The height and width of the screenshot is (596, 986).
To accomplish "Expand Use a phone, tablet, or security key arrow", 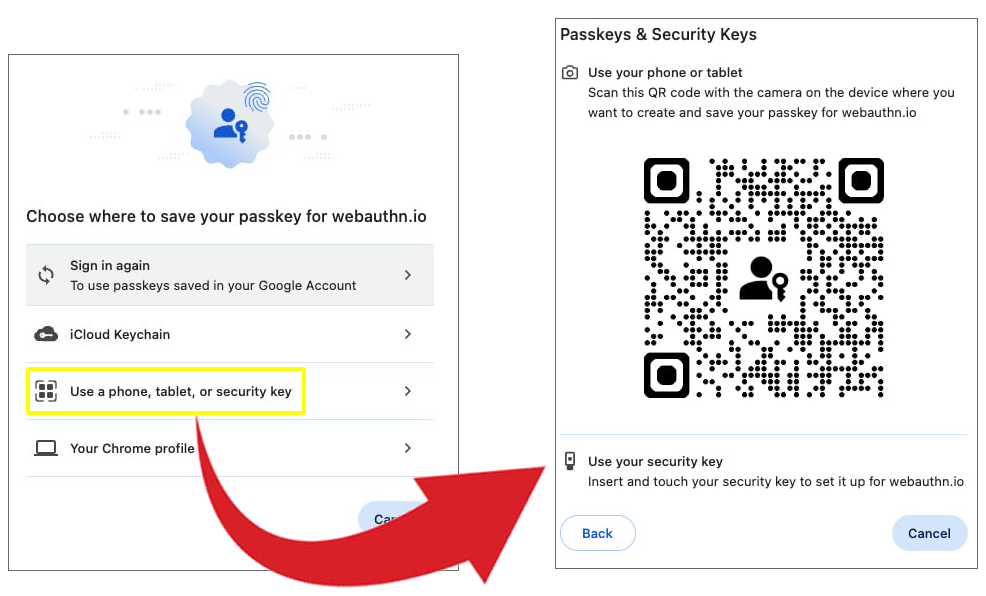I will tap(408, 391).
